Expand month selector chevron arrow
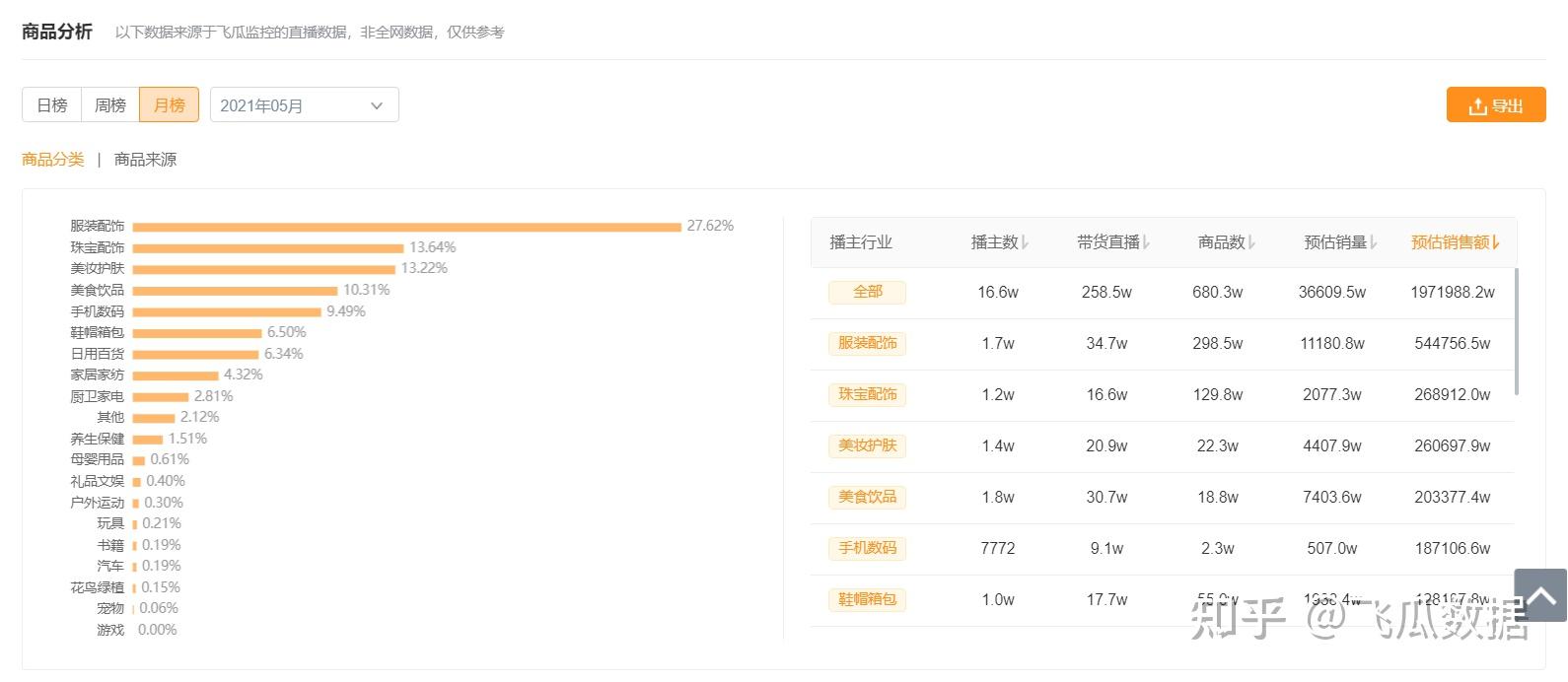This screenshot has width=1568, height=682. tap(377, 105)
